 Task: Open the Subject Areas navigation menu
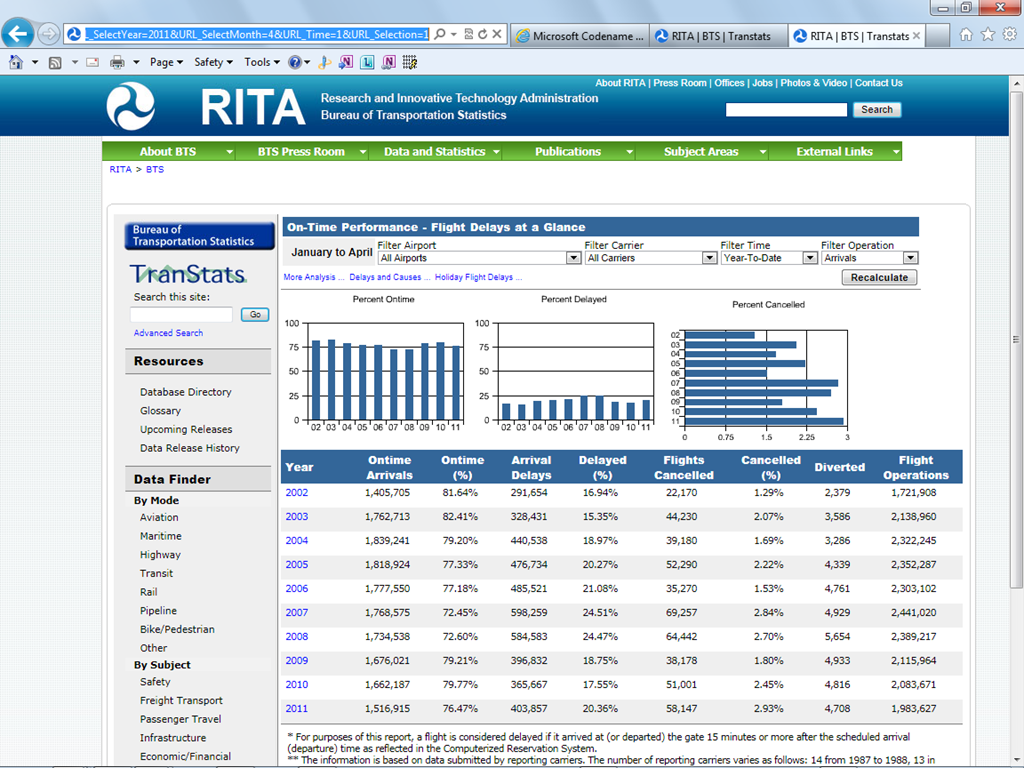[701, 152]
